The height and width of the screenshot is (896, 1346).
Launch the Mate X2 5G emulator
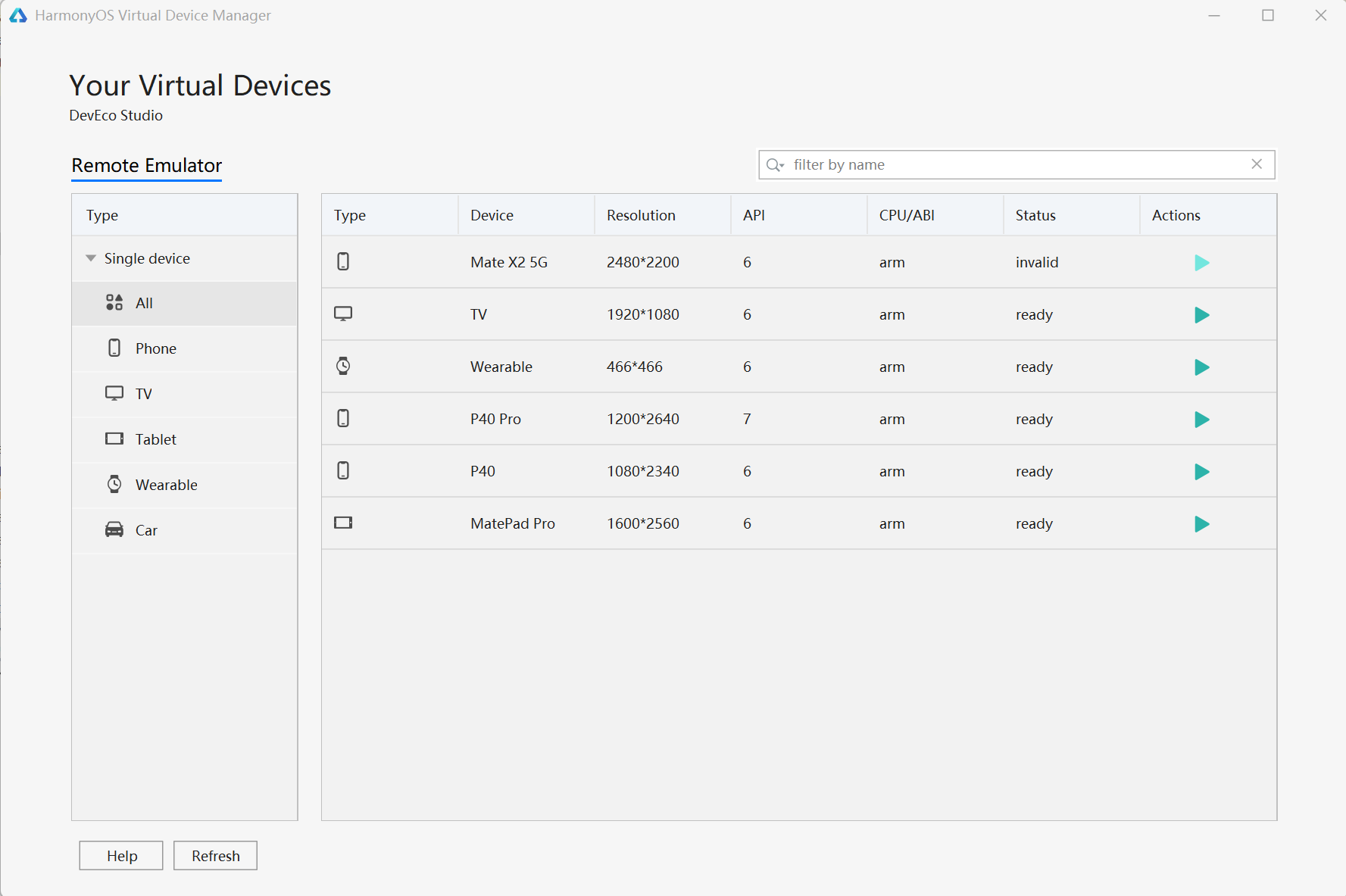[1201, 263]
